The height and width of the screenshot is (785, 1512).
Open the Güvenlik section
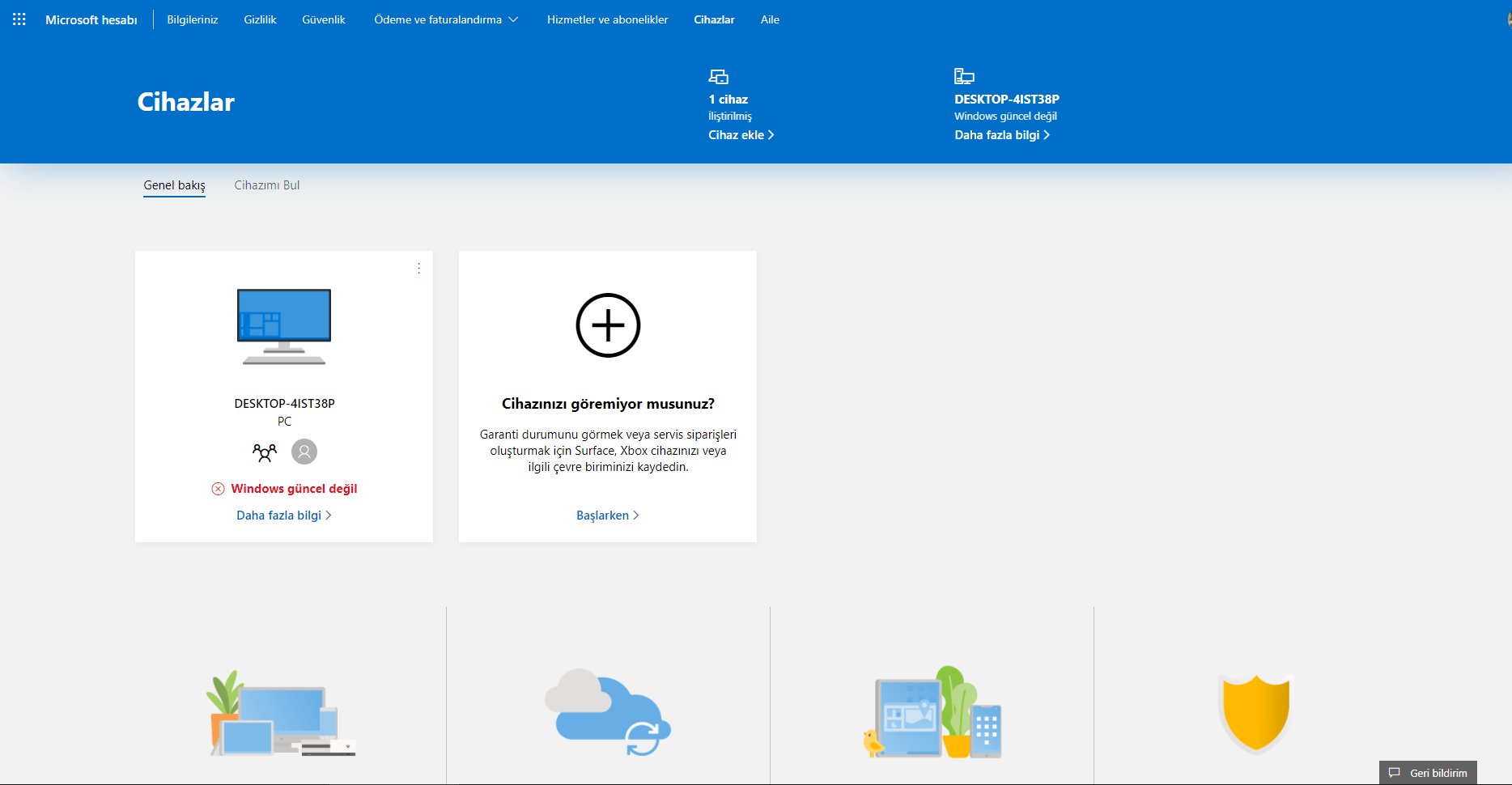coord(324,19)
